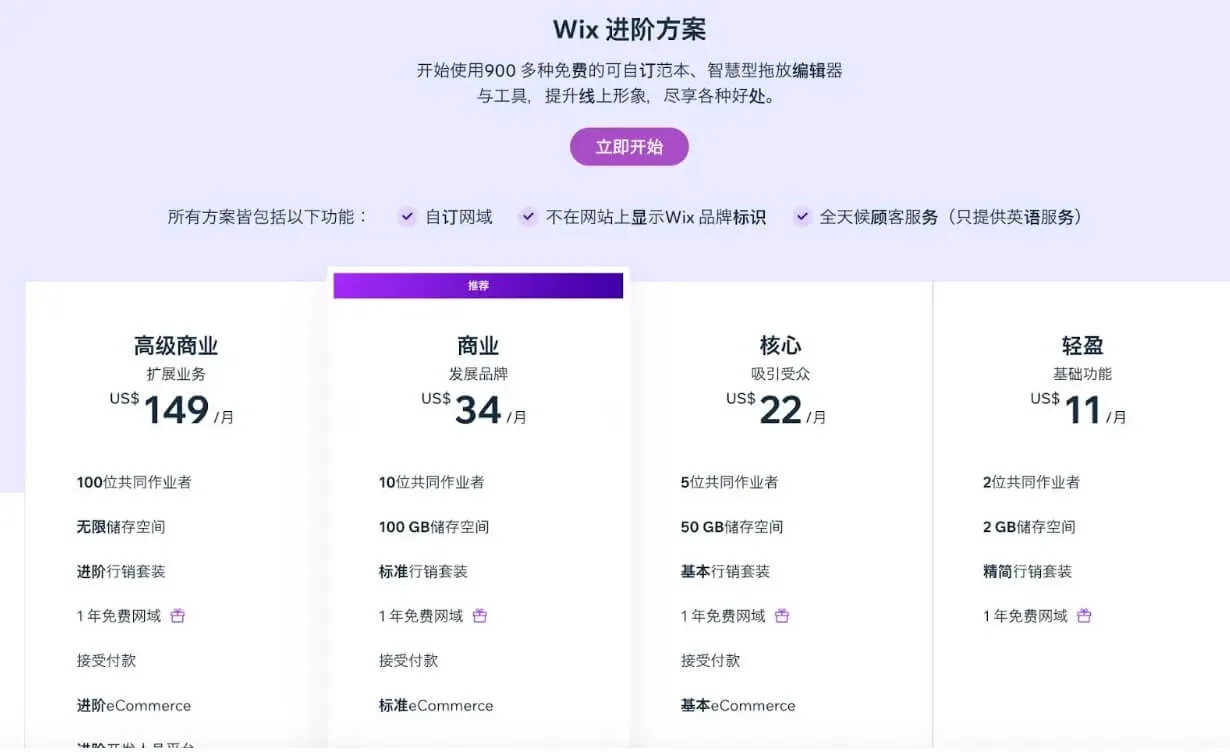Image resolution: width=1230 pixels, height=752 pixels.
Task: Click 100 GB储存空间 in 商业 plan
Action: point(434,527)
